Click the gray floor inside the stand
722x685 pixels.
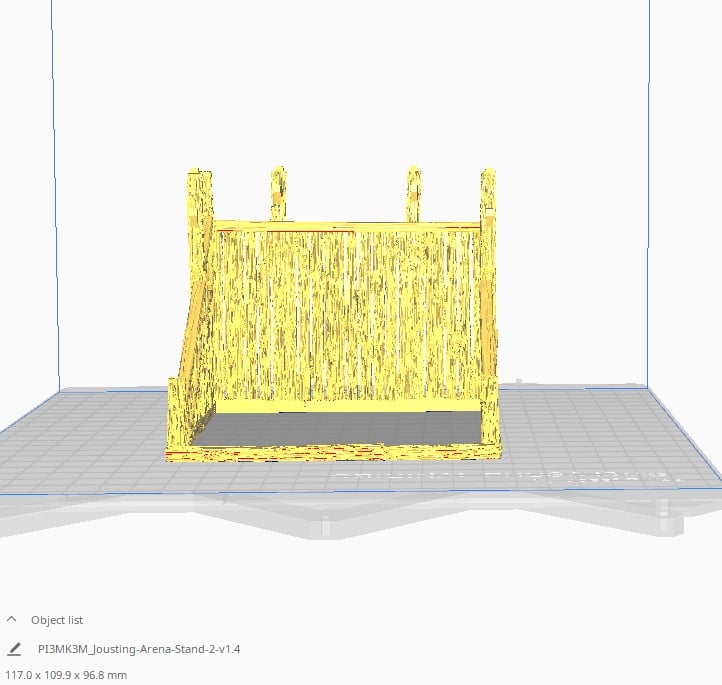340,428
